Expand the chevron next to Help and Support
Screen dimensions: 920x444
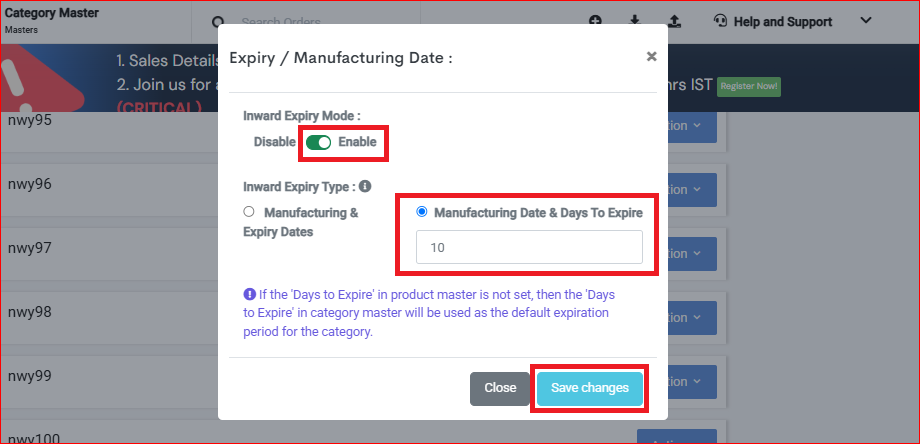[865, 21]
